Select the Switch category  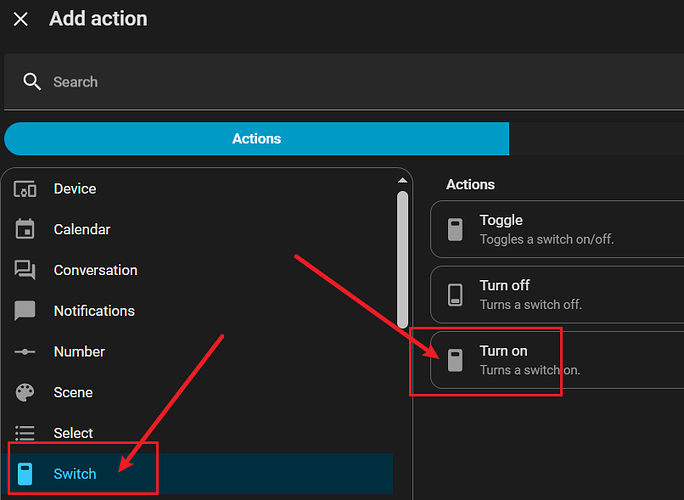coord(75,473)
